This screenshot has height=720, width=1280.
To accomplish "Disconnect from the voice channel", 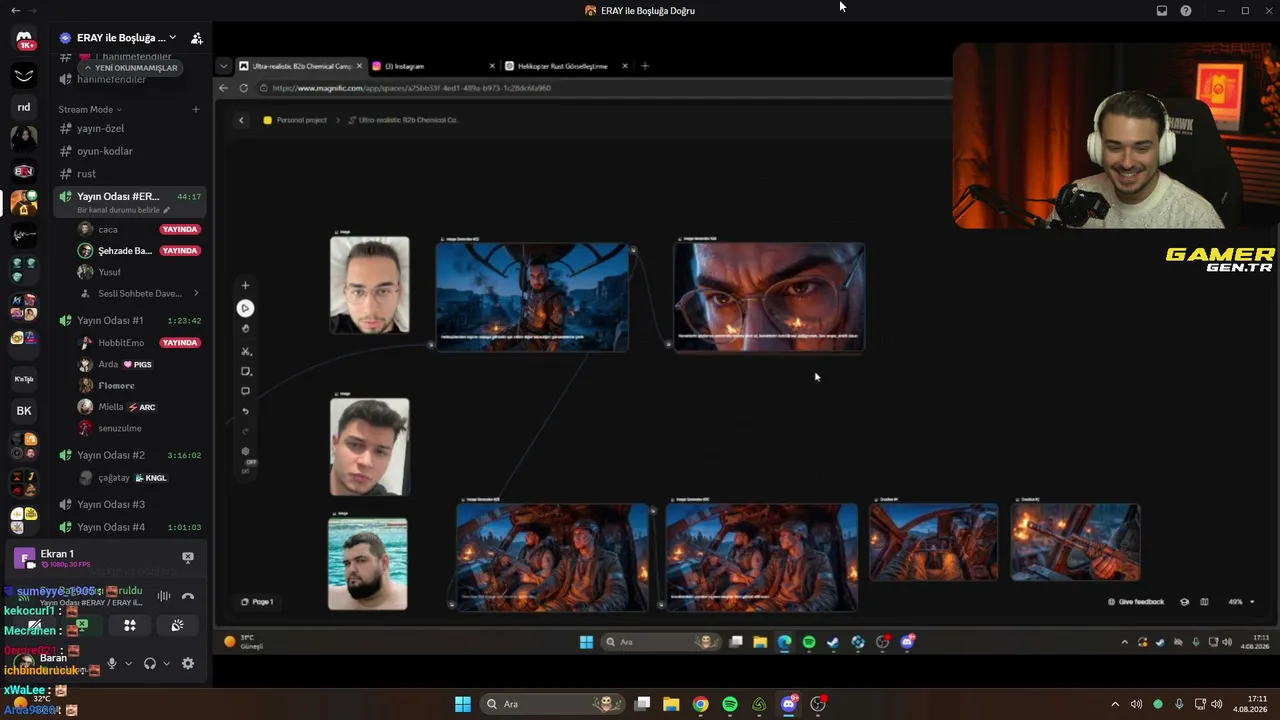I will [188, 596].
